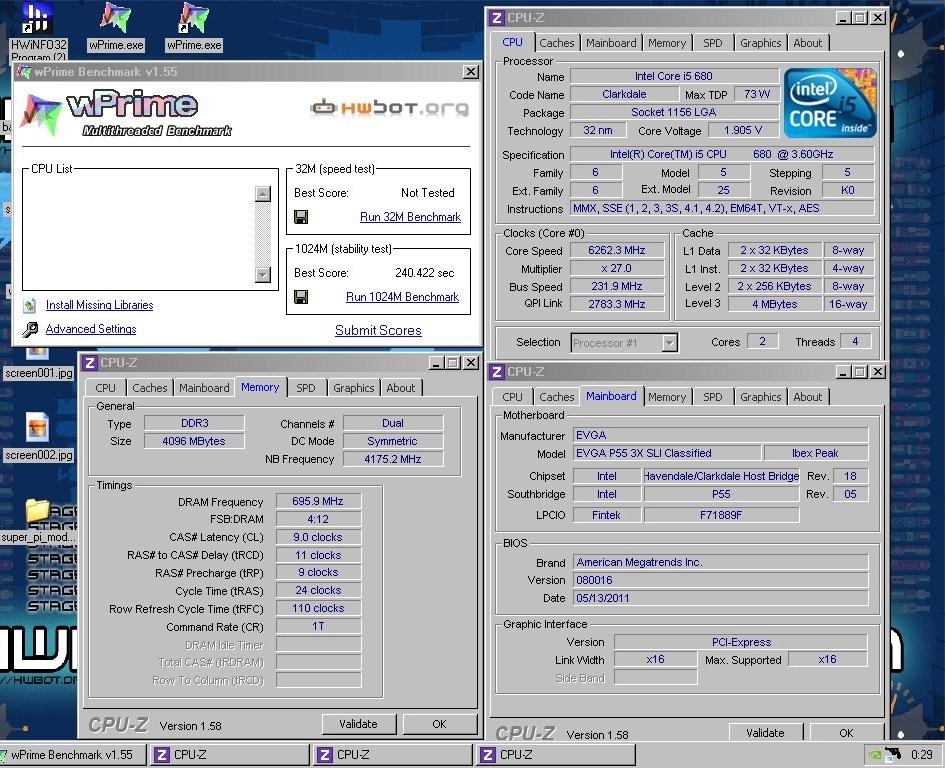The height and width of the screenshot is (768, 945).
Task: Click the LPCIO model F71889F
Action: point(721,515)
